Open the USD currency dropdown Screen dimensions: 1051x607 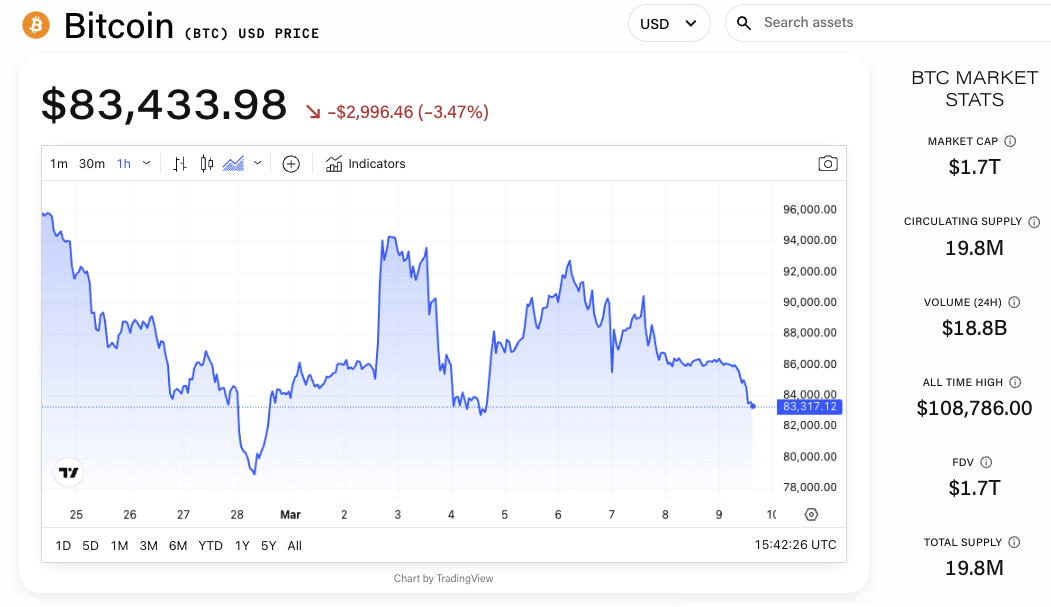click(x=668, y=23)
